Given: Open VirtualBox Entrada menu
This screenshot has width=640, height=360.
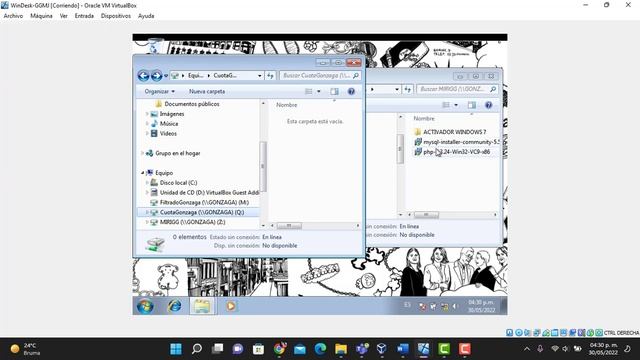Looking at the screenshot, I should pos(84,16).
